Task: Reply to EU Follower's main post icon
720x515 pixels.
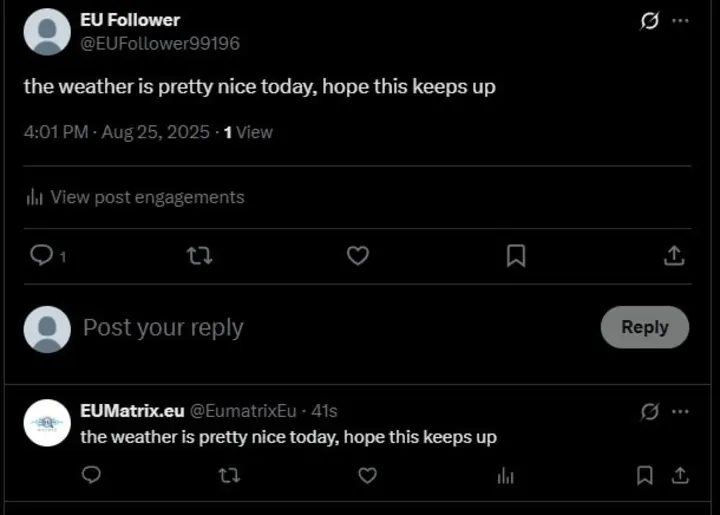Action: coord(42,256)
